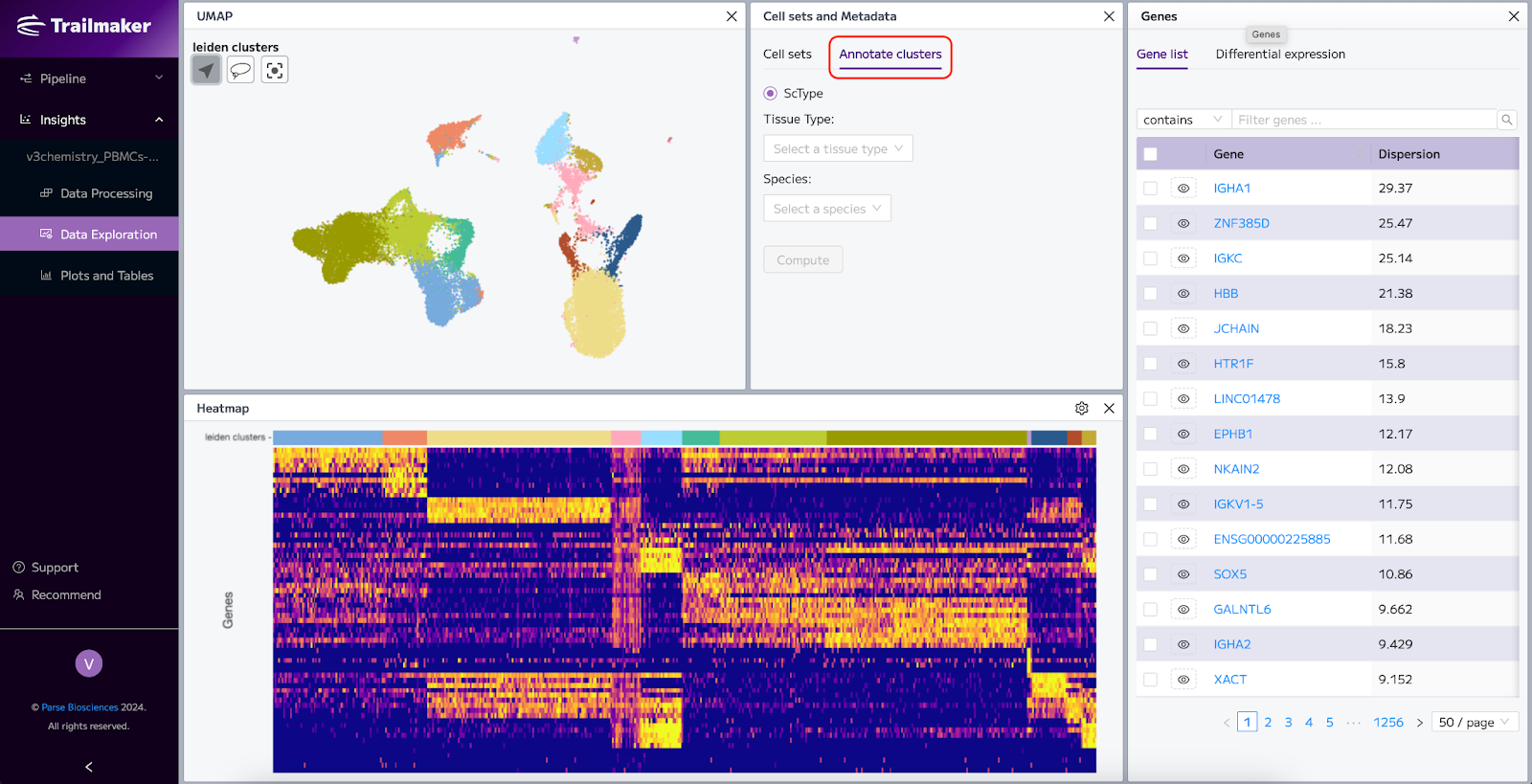Click the salmon cluster color bar in heatmap
Screen dimensions: 1532x784
point(404,437)
